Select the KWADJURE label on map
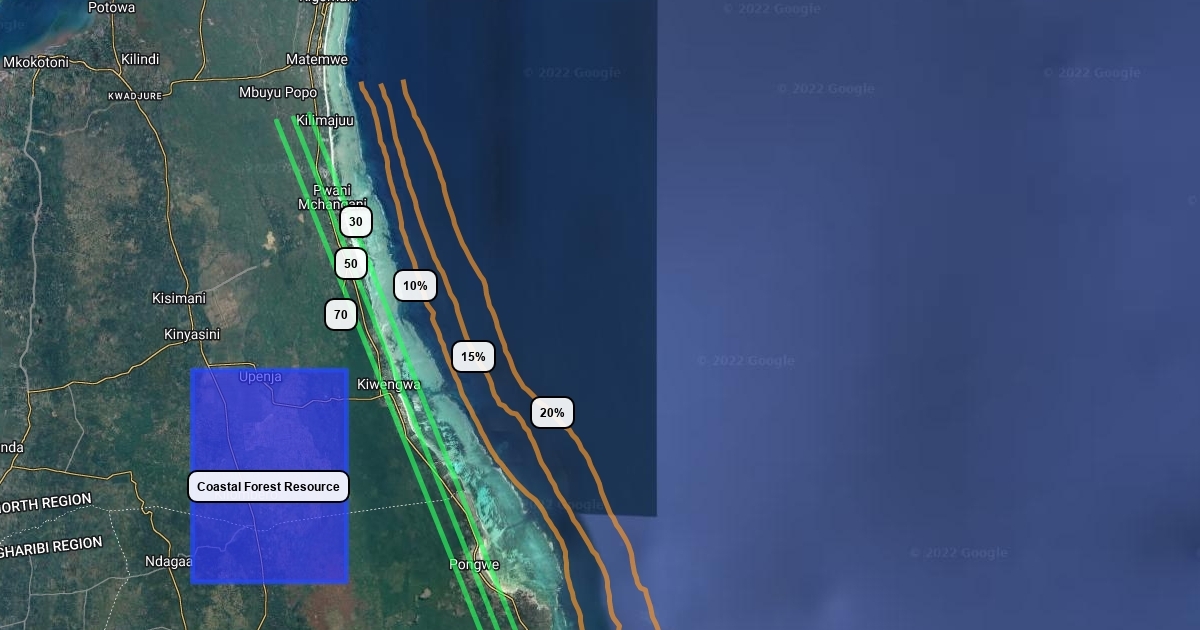The image size is (1200, 630). [x=135, y=96]
